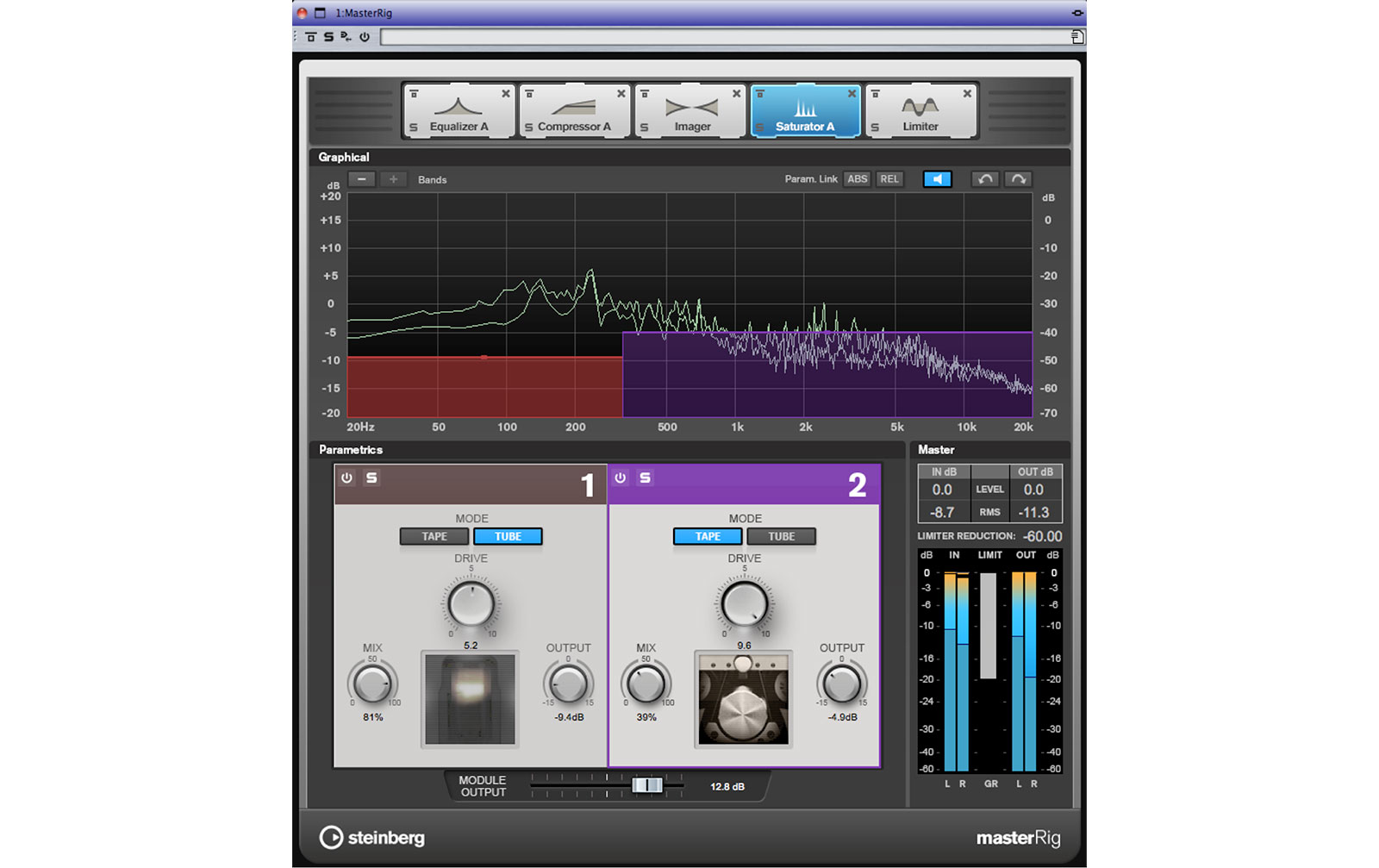This screenshot has height=868, width=1379.
Task: Open the Limiter module tab
Action: tap(920, 110)
